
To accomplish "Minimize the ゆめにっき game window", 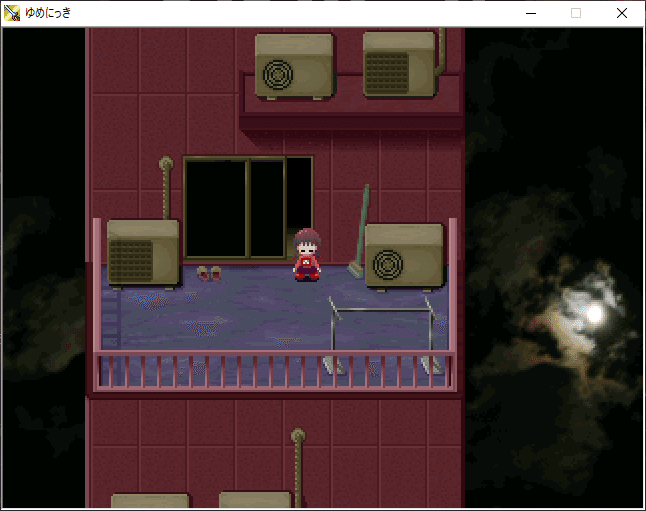I will point(531,13).
